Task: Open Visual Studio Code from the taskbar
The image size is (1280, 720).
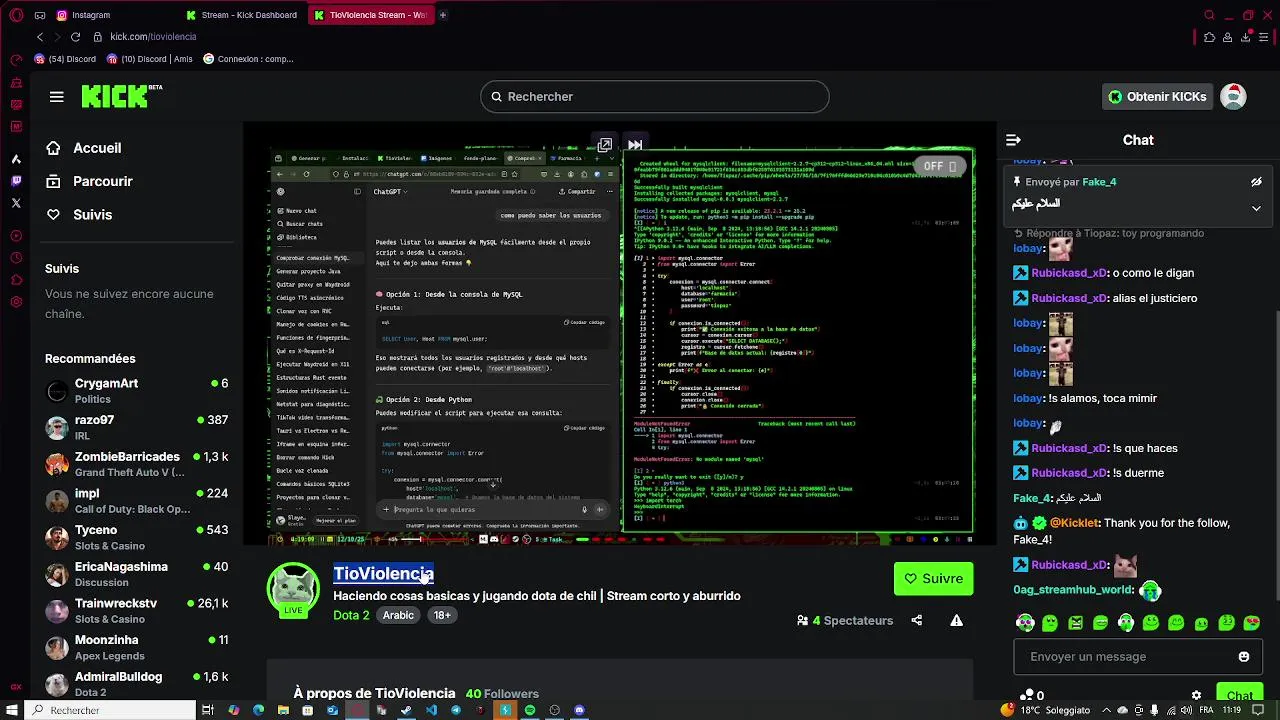Action: pyautogui.click(x=431, y=710)
